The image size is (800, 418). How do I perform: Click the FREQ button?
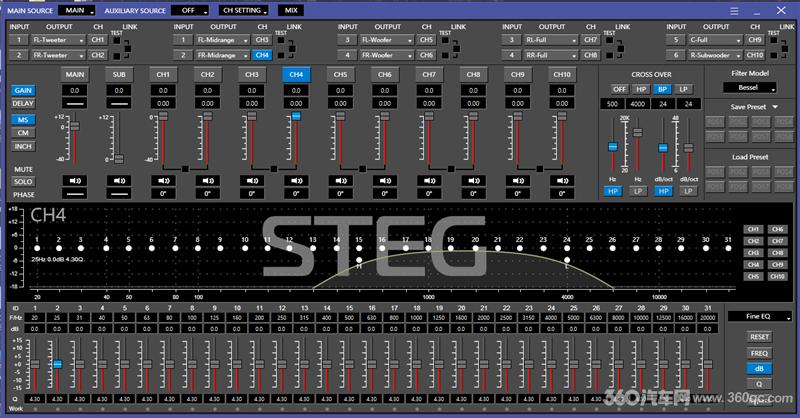[759, 353]
